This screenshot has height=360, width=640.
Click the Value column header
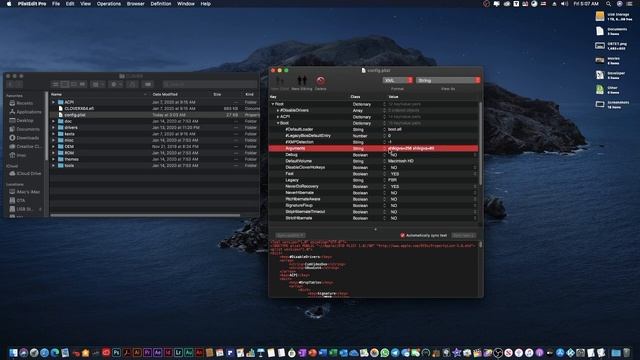click(x=393, y=97)
